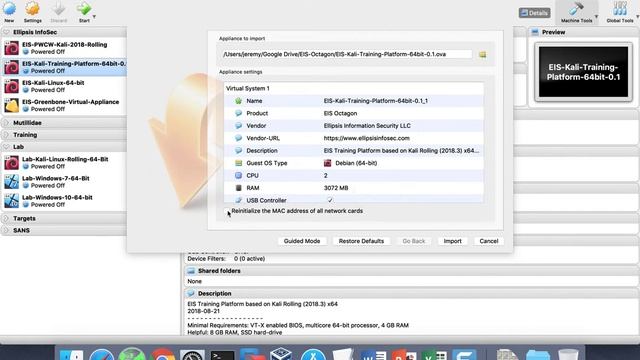This screenshot has height=360, width=640.
Task: Toggle the USB Controller checkbox
Action: [x=330, y=200]
